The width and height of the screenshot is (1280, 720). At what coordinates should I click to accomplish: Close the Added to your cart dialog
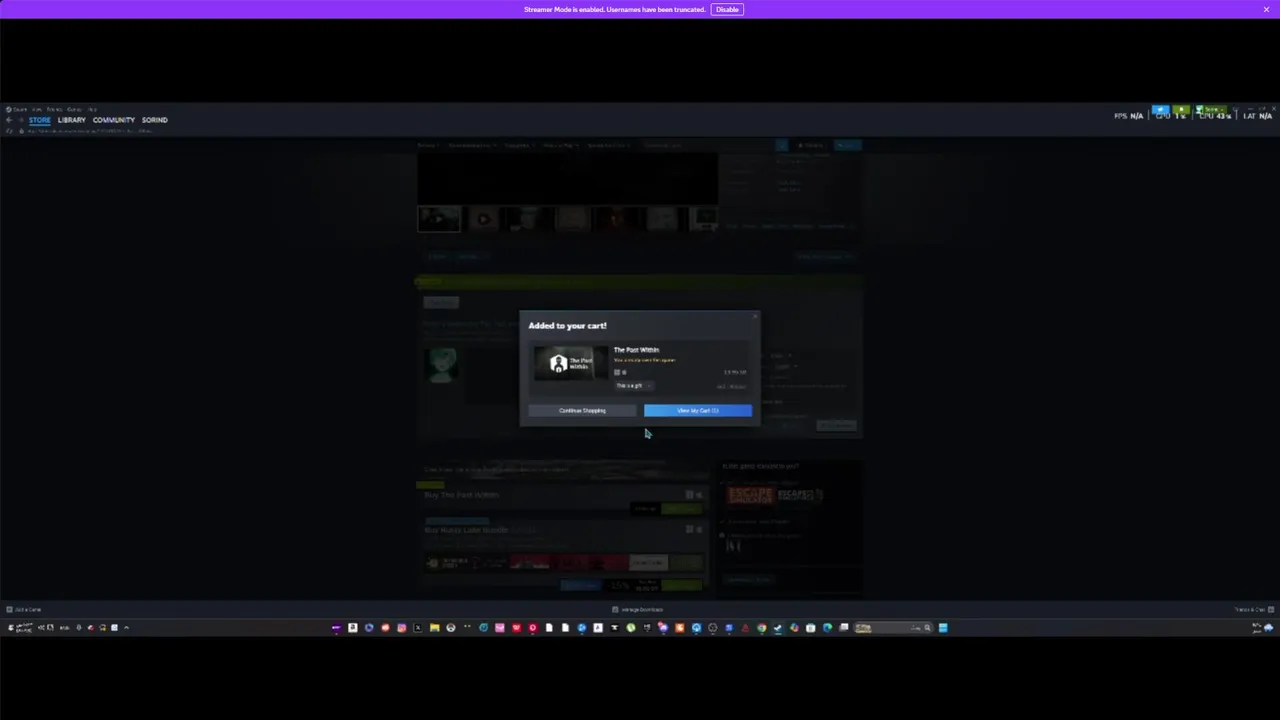(754, 317)
